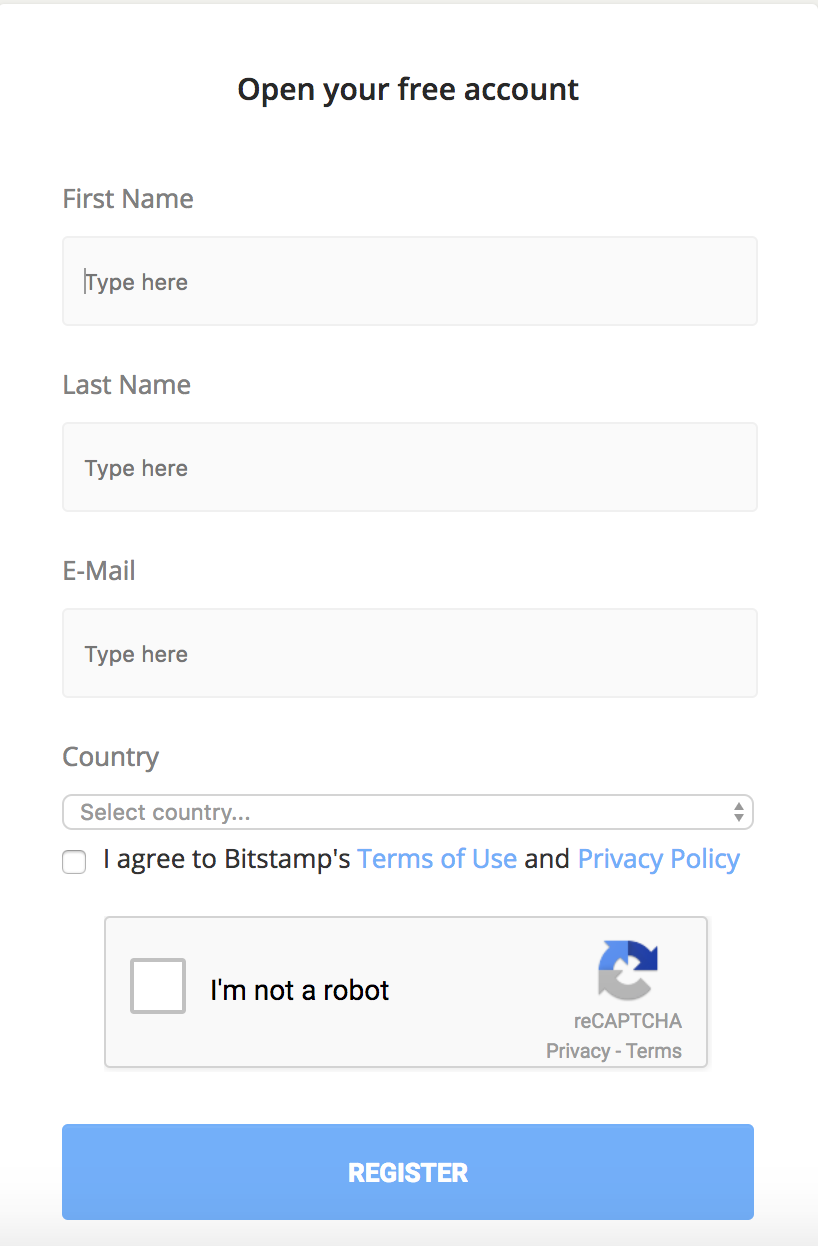The width and height of the screenshot is (818, 1246).
Task: Click the "I'm not a robot" text
Action: 300,990
